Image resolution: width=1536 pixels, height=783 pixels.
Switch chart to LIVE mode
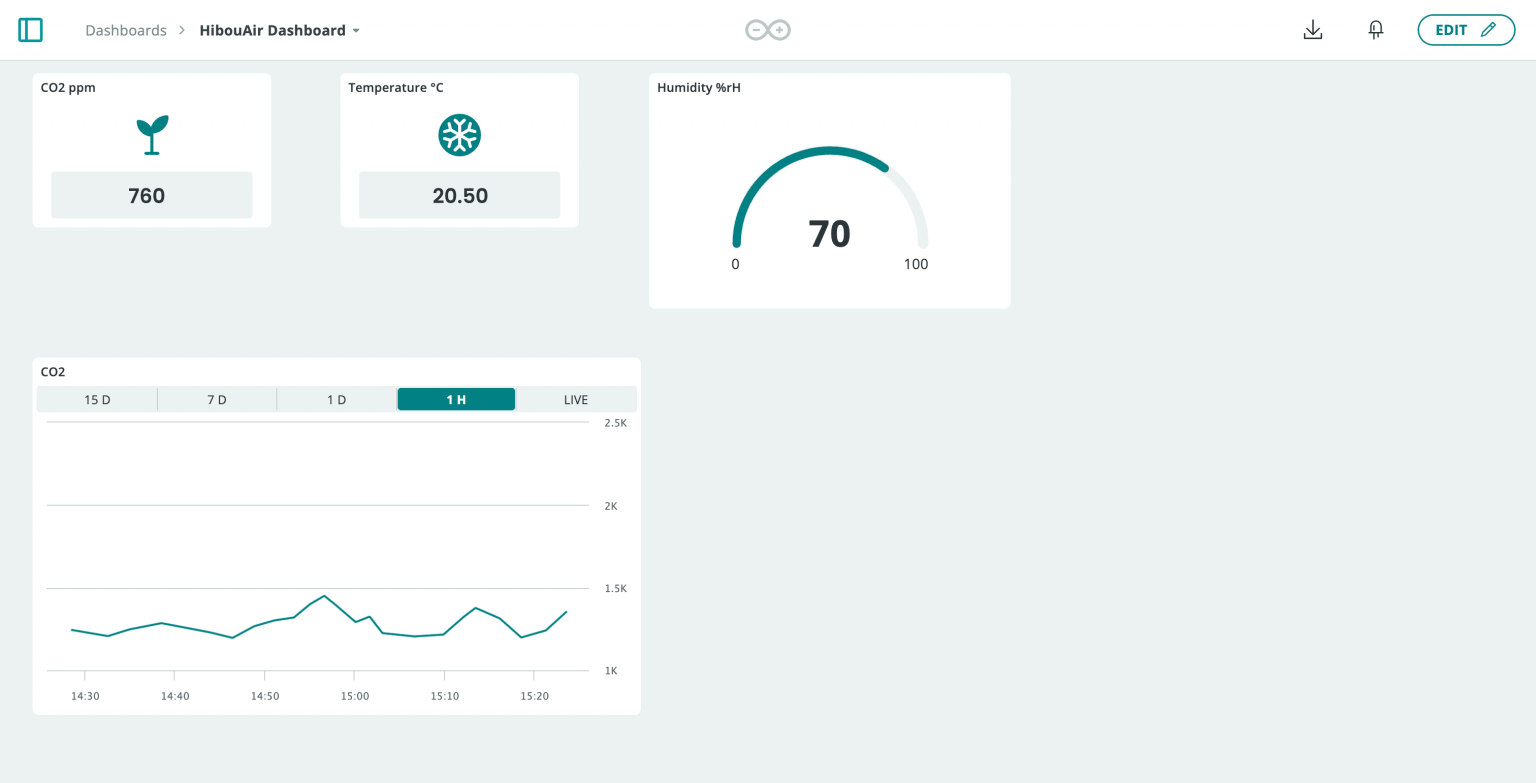pos(576,398)
